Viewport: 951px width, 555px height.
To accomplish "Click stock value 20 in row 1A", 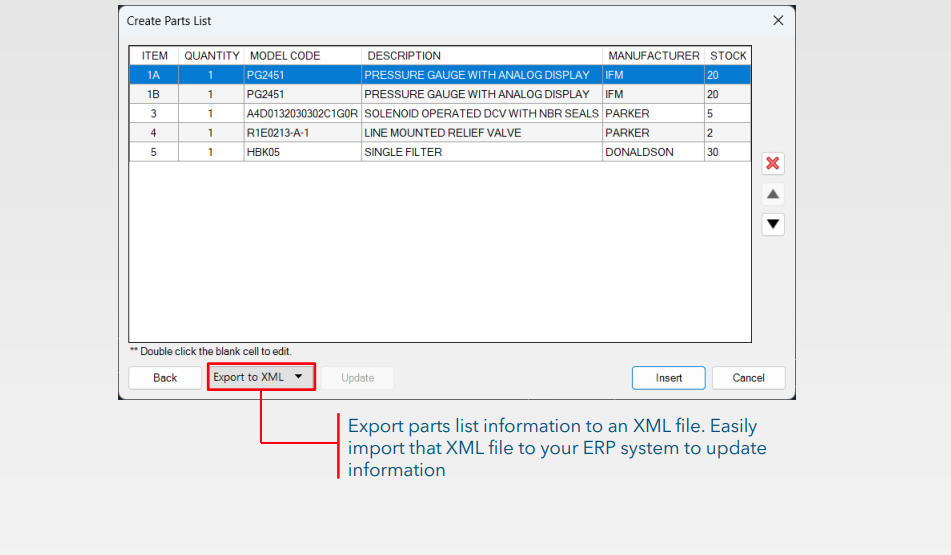I will click(x=728, y=75).
